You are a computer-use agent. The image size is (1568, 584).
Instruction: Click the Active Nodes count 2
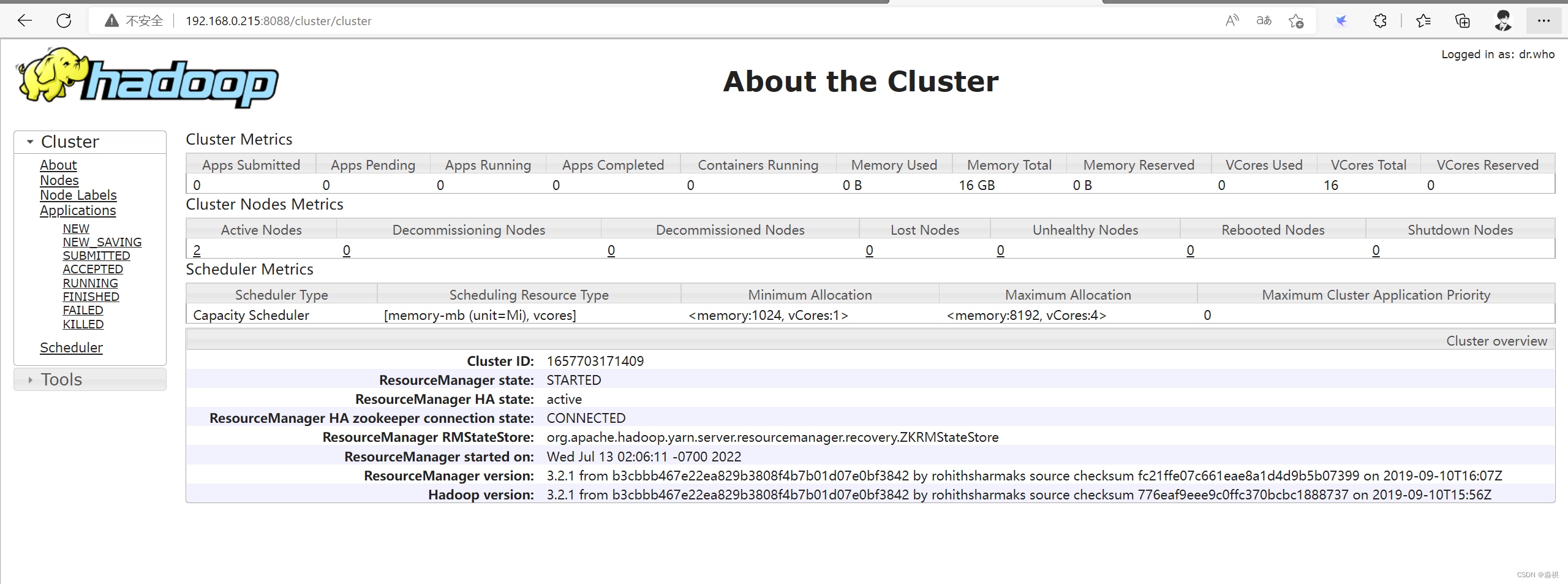(197, 250)
